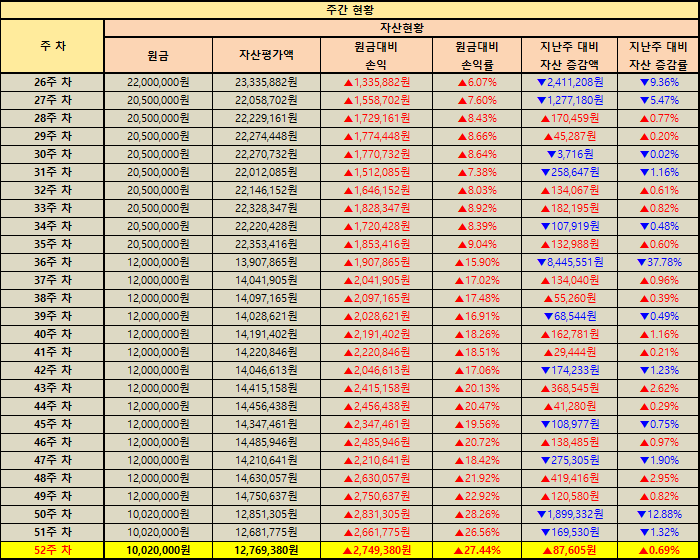The width and height of the screenshot is (700, 560).
Task: Click the 22,000,000원 principal cell
Action: 158,82
